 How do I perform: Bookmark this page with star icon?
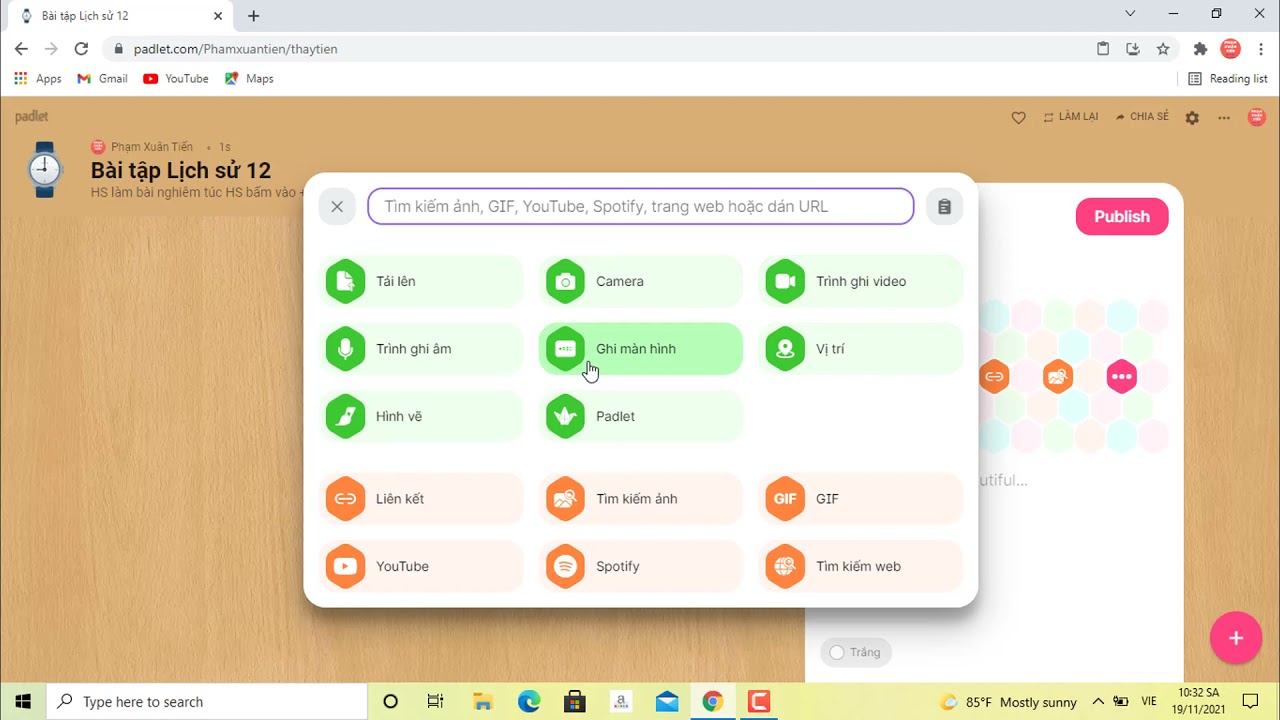click(1163, 48)
